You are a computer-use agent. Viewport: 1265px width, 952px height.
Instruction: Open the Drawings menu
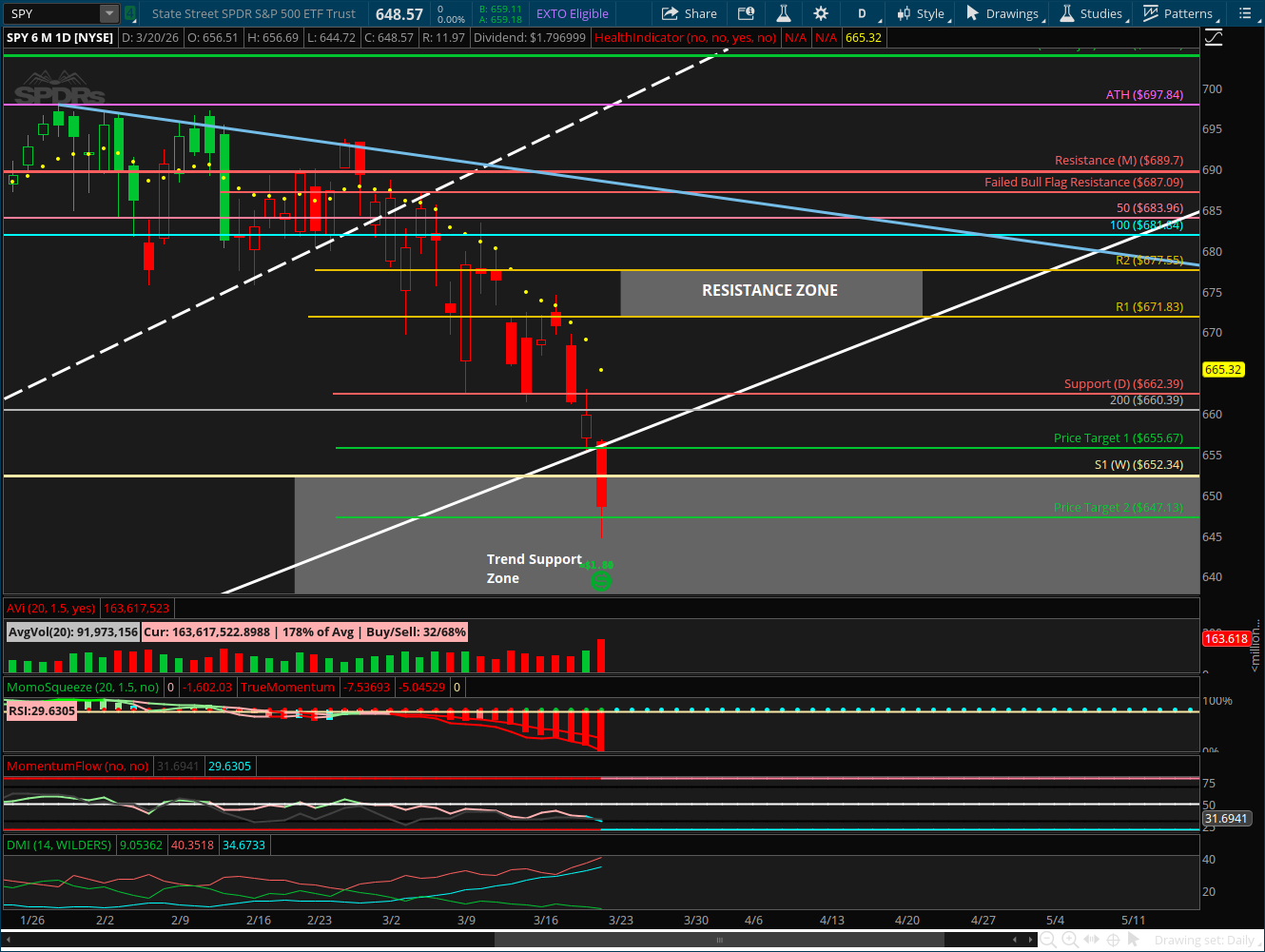[1005, 13]
